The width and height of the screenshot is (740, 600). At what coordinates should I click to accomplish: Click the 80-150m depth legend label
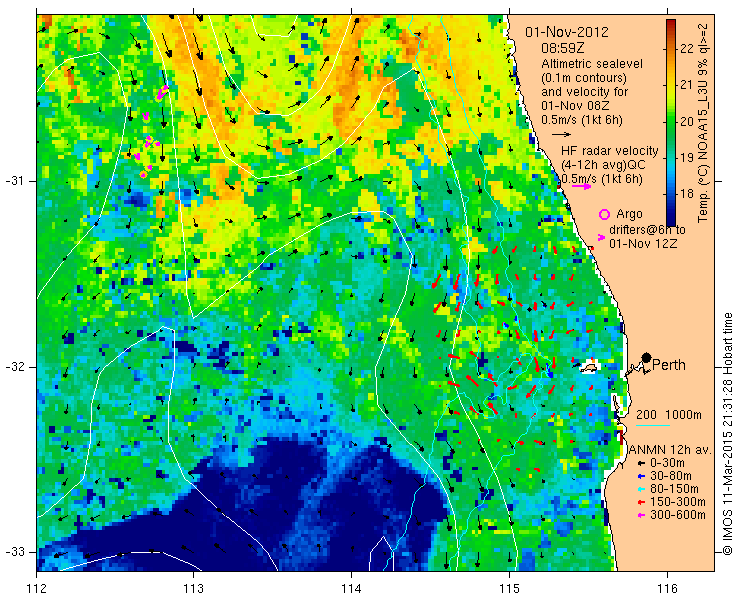click(x=674, y=489)
